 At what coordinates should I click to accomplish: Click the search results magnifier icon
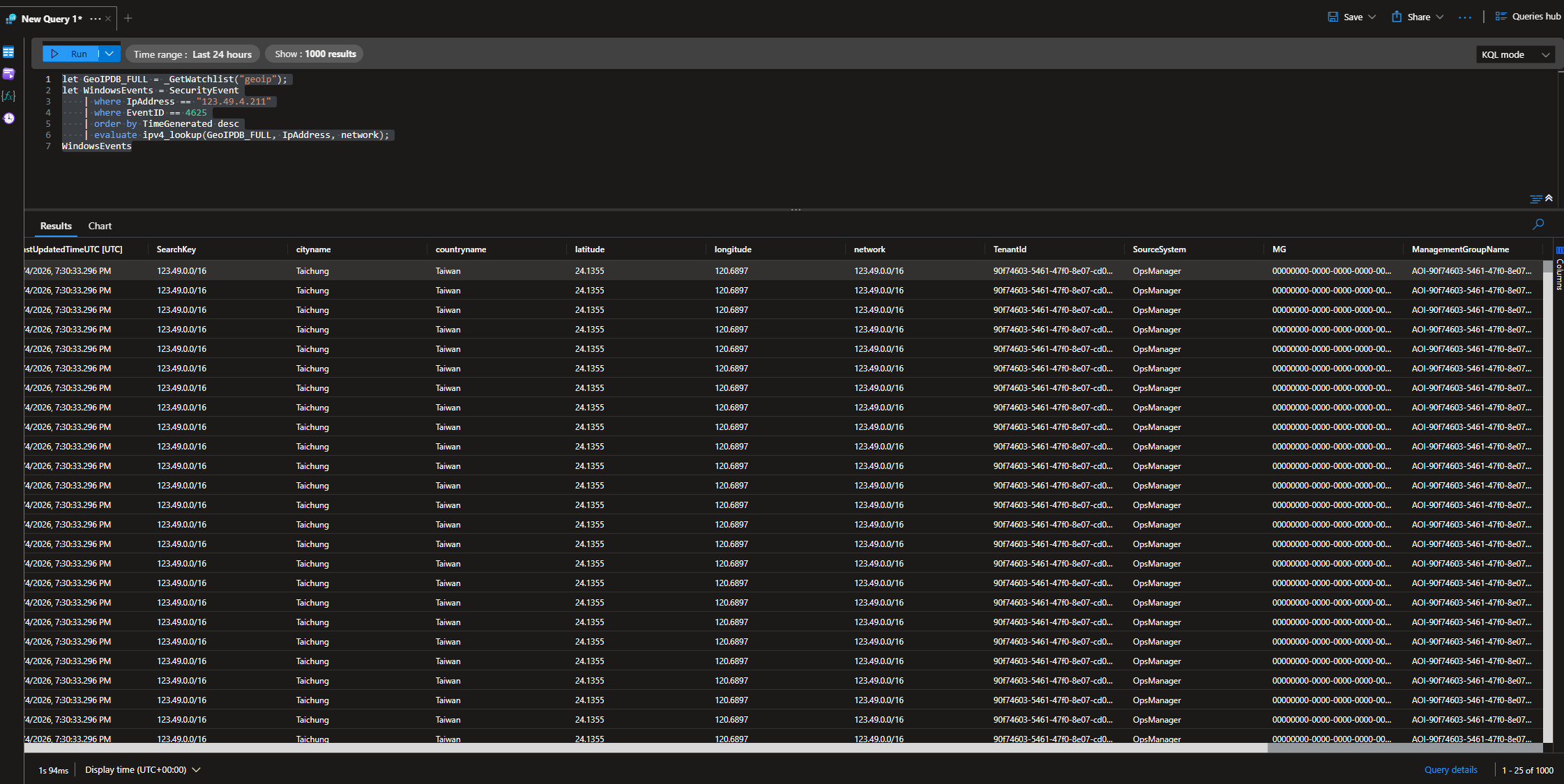point(1538,224)
